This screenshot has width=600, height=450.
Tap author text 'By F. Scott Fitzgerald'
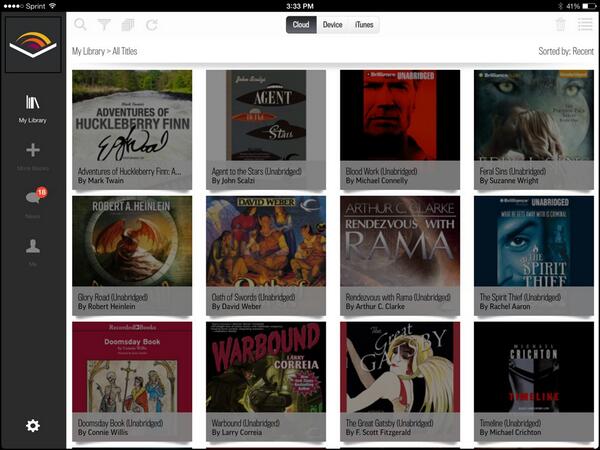tap(378, 432)
